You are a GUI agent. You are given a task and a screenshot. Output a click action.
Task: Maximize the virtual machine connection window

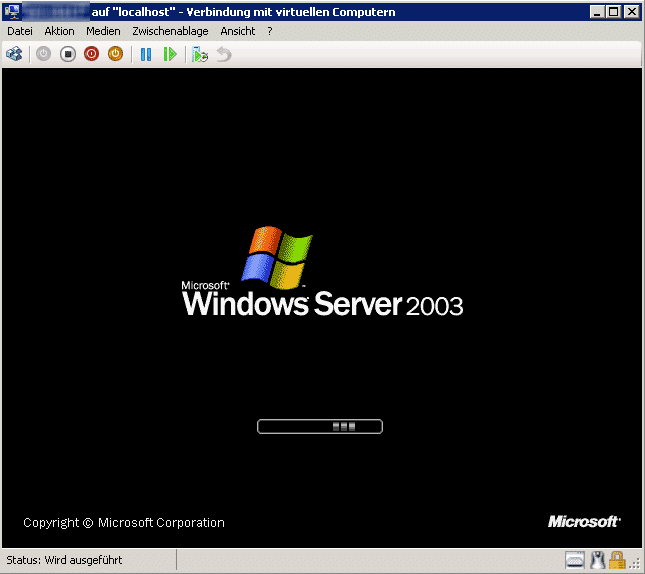(x=614, y=12)
